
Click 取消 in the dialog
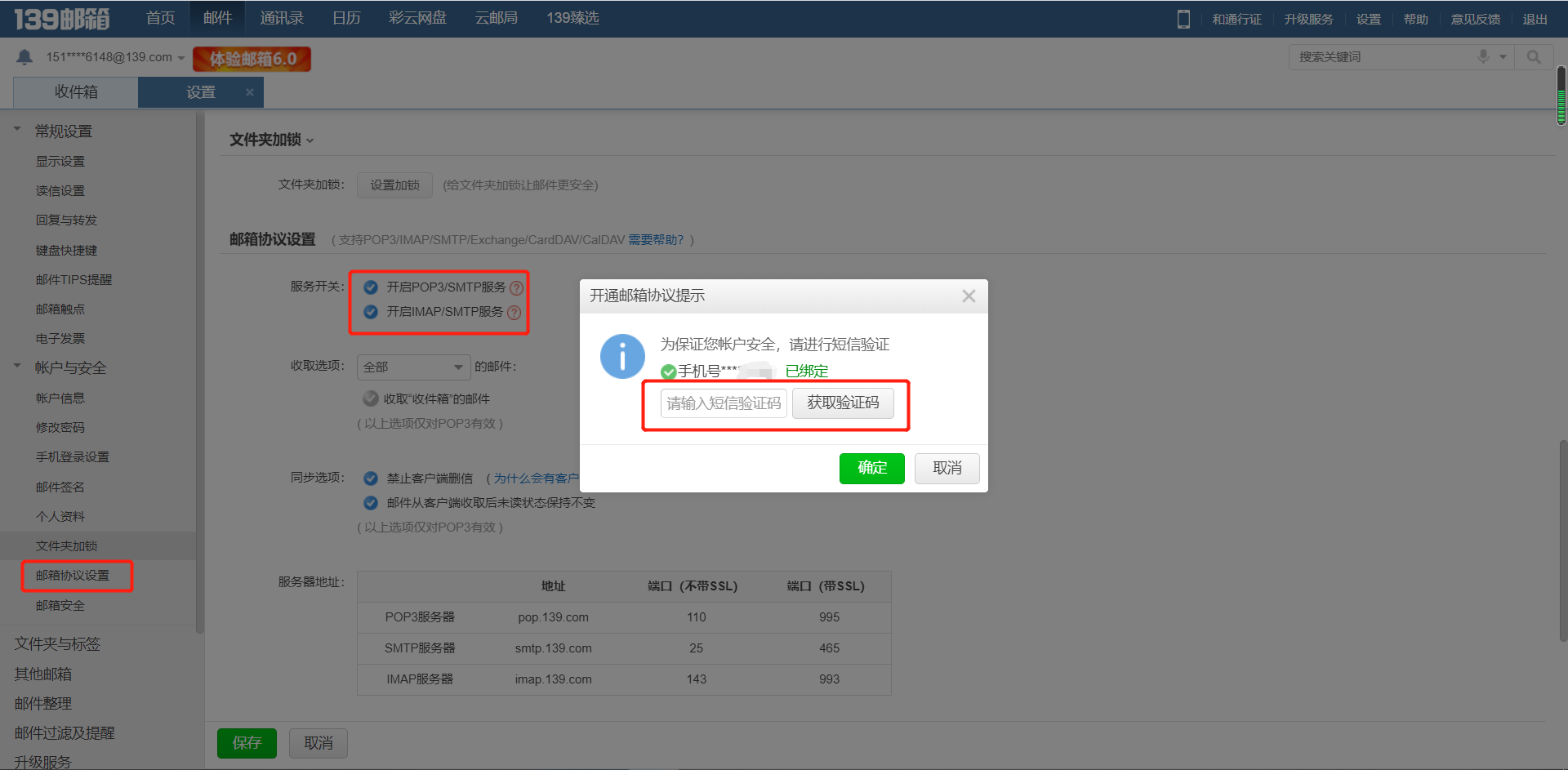coord(947,468)
